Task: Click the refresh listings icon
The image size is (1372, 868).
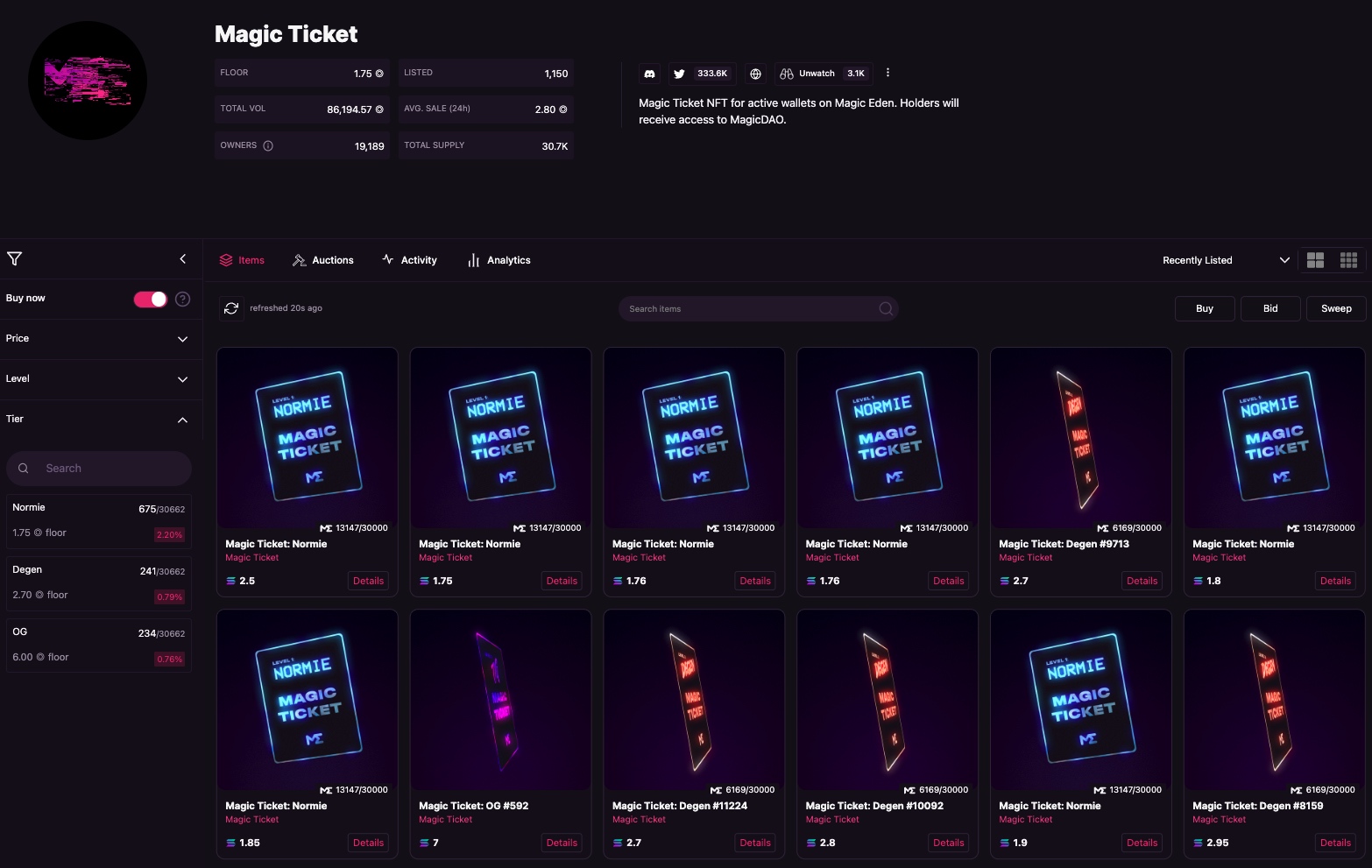Action: (231, 308)
